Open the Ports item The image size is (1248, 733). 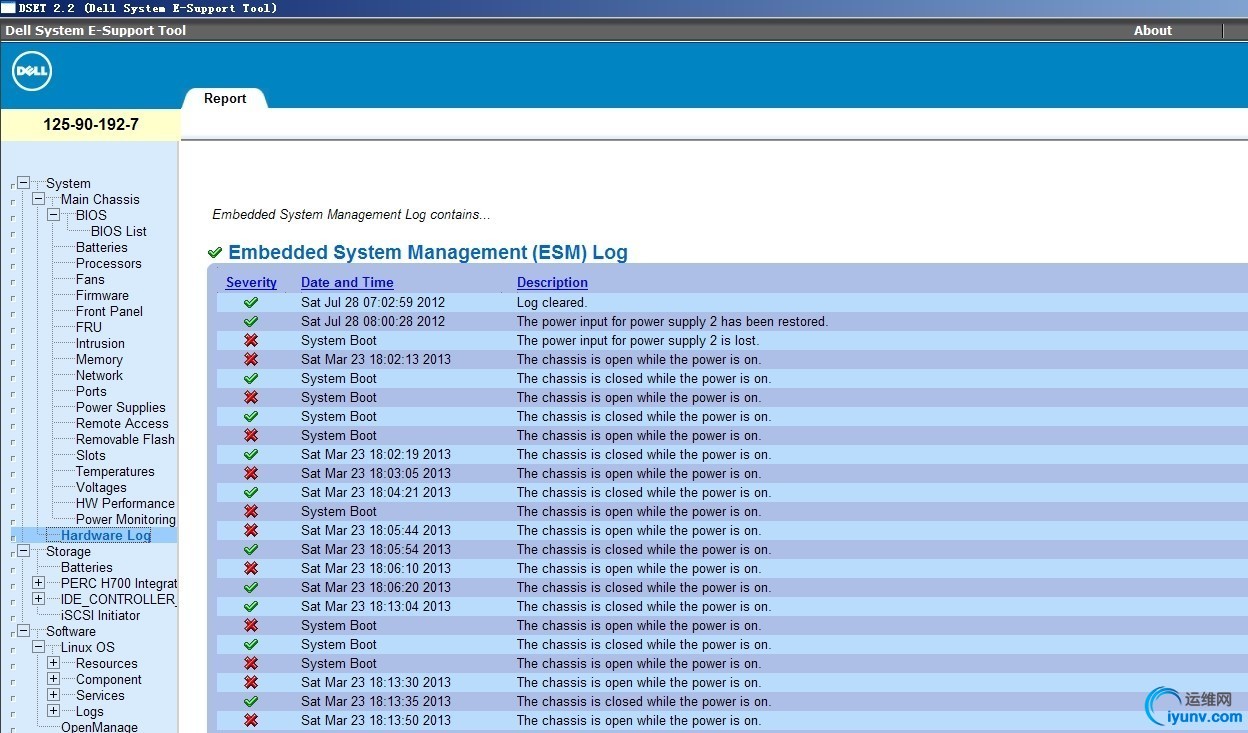[x=91, y=391]
